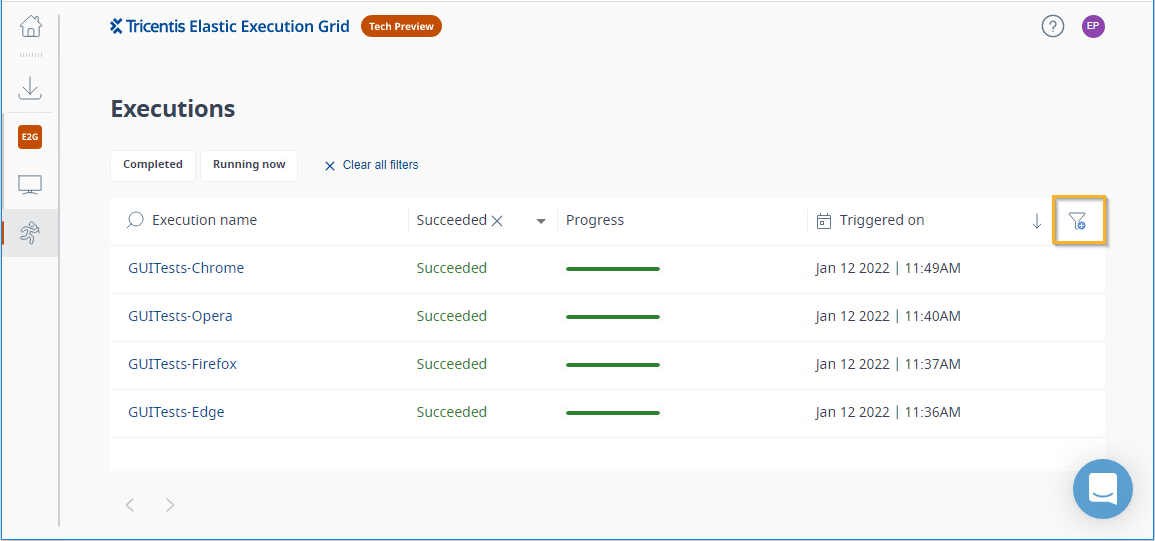Open the GUITests-Firefox execution

(x=183, y=364)
